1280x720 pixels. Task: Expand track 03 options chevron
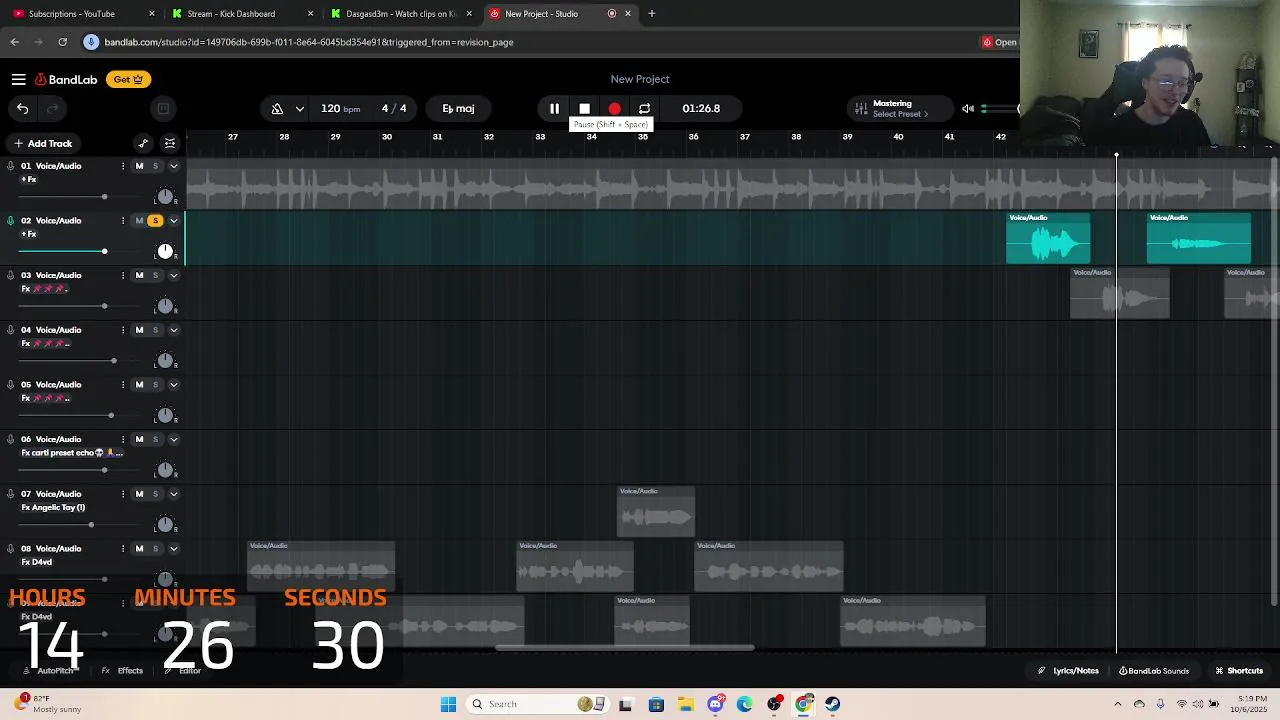click(x=173, y=275)
